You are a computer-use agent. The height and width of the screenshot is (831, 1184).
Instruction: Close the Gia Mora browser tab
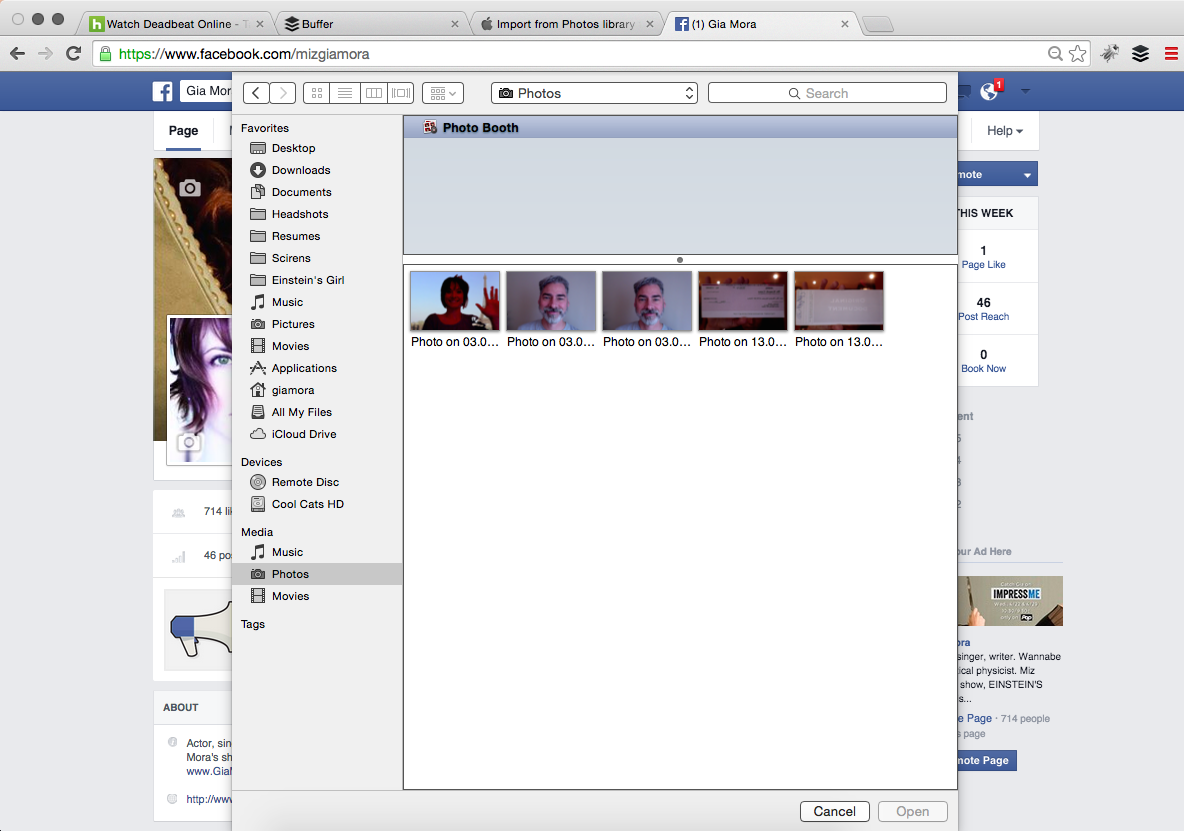(844, 24)
